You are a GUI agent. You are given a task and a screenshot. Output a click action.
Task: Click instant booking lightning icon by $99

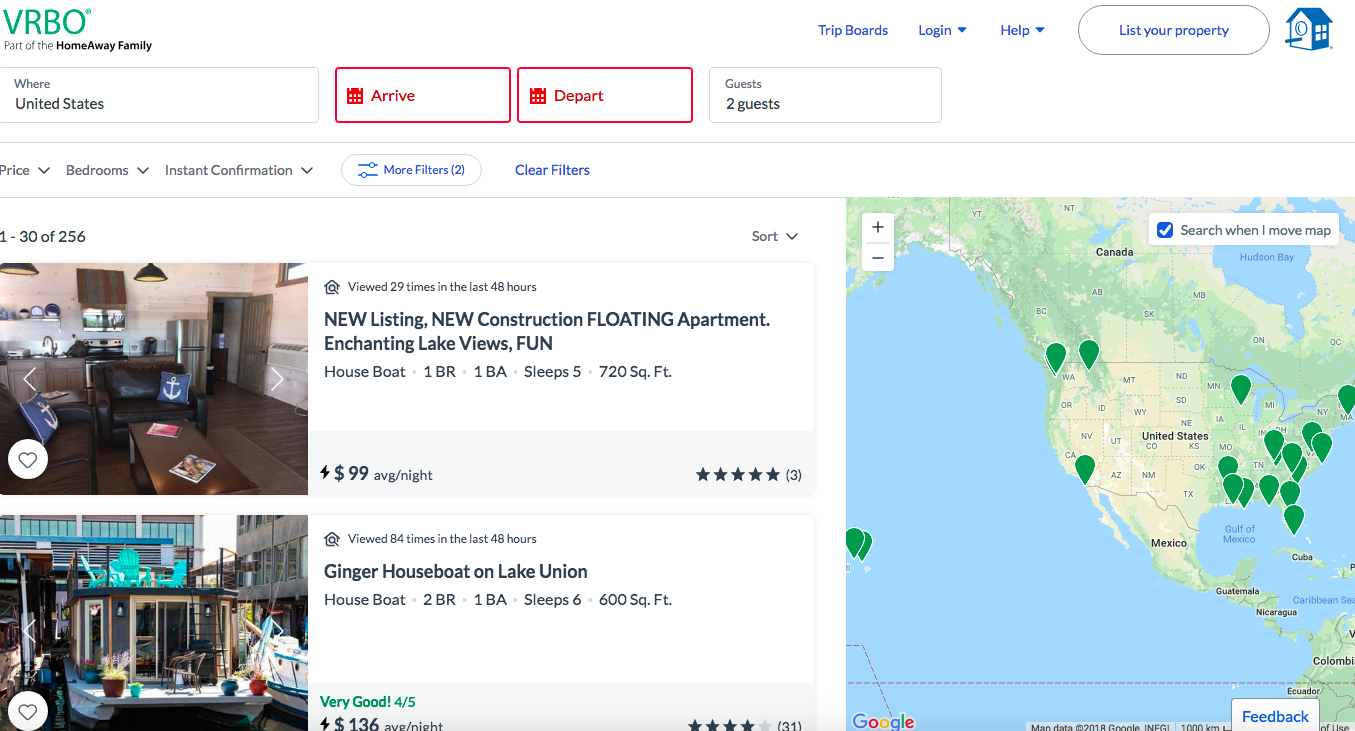click(x=325, y=472)
